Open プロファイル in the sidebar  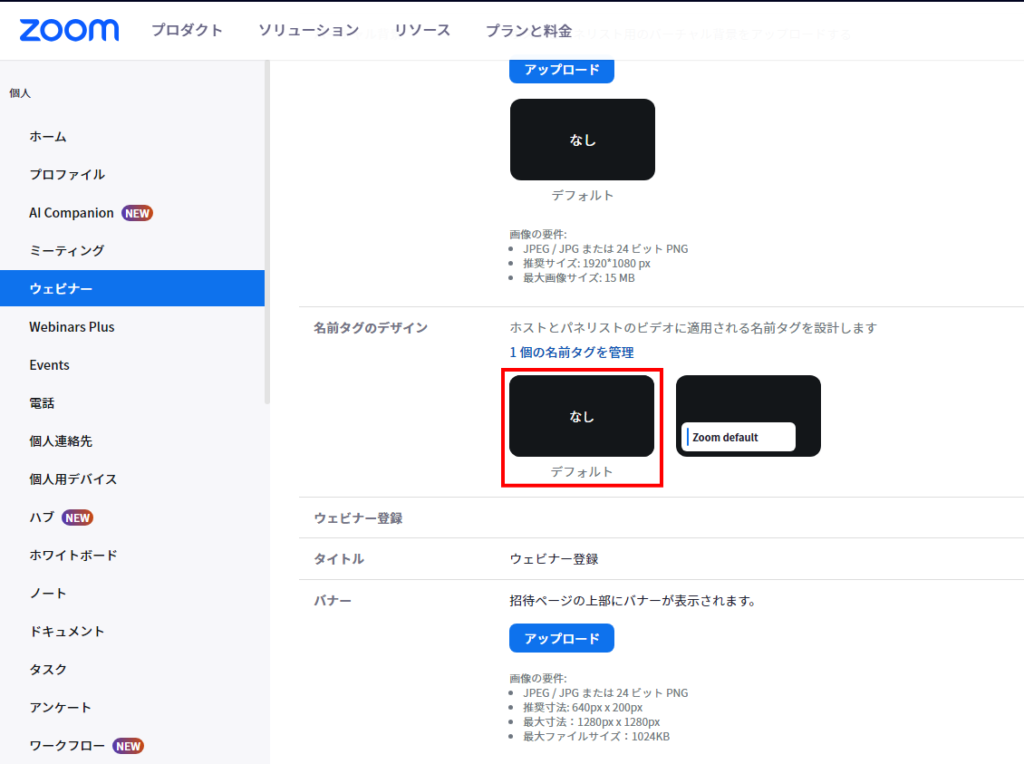pos(67,174)
